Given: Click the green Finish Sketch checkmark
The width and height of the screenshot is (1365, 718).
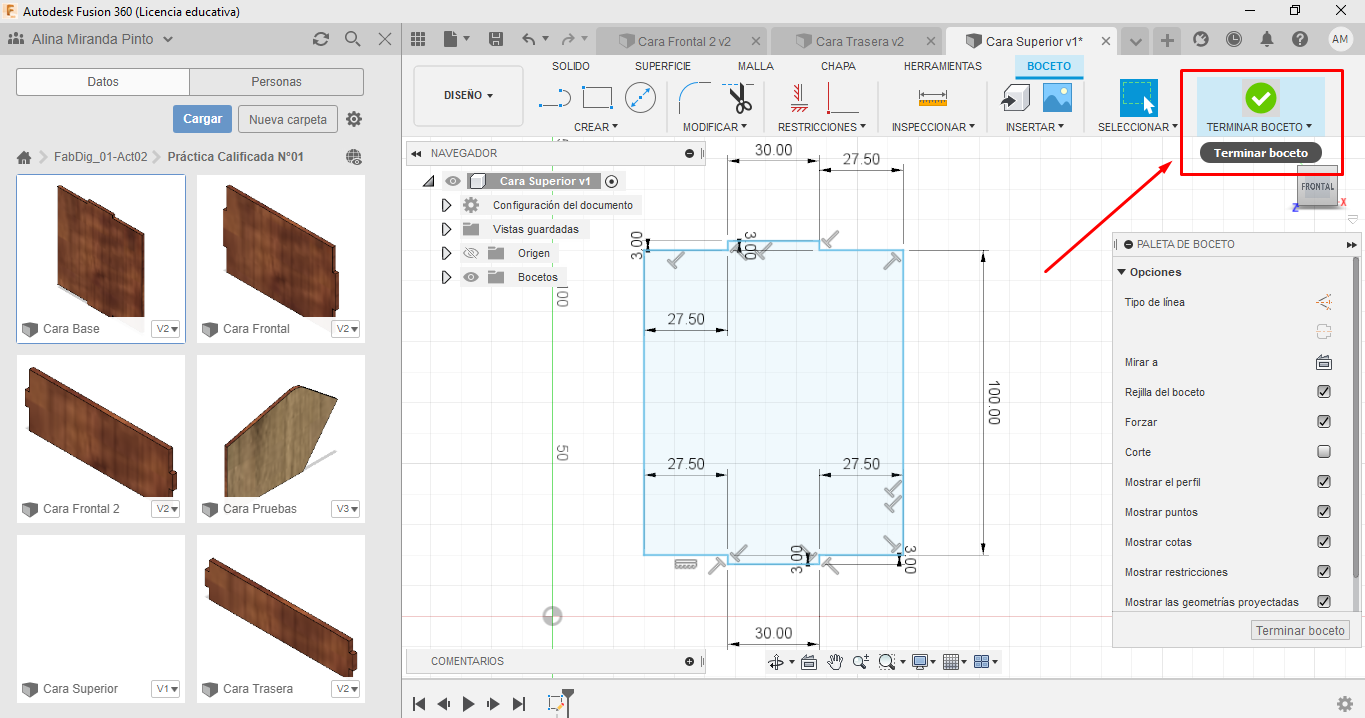Looking at the screenshot, I should pyautogui.click(x=1260, y=98).
